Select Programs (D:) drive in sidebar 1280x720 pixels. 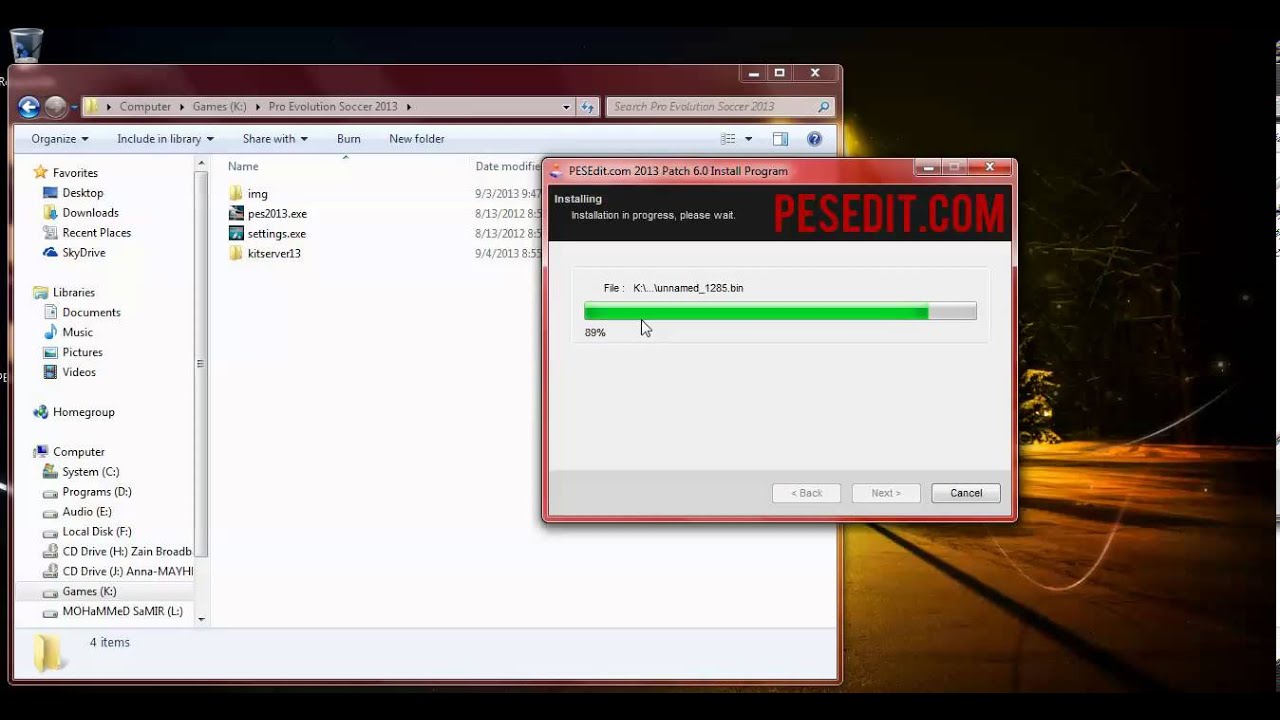pos(97,492)
